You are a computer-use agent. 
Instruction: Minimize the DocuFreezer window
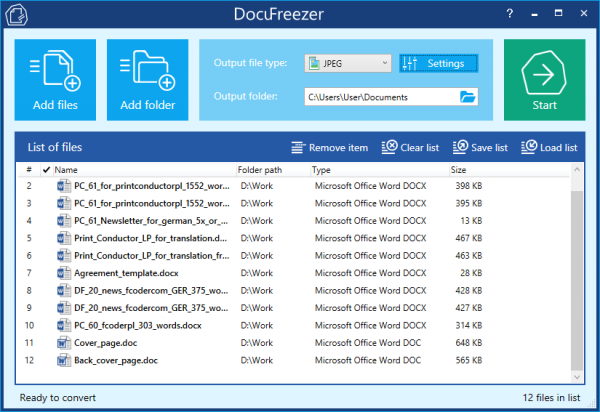click(535, 14)
